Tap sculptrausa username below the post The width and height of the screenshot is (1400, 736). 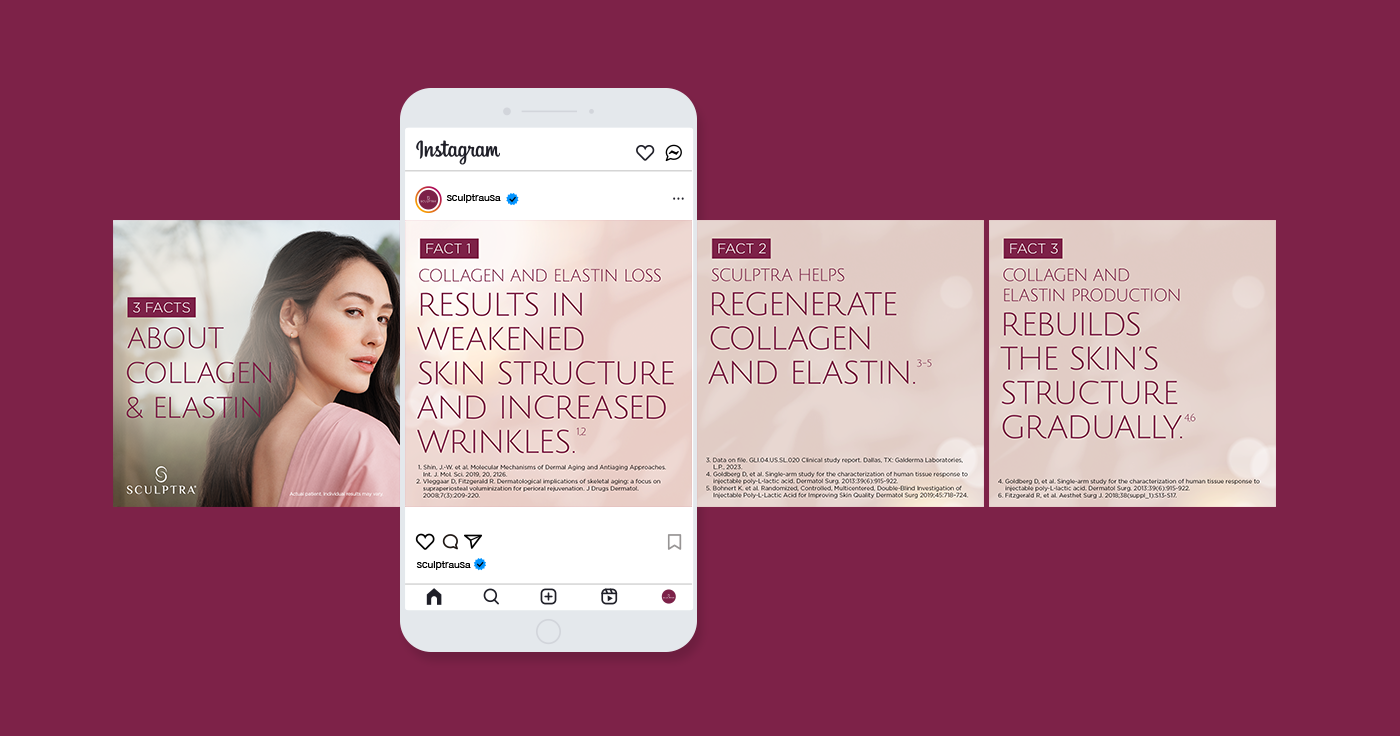pyautogui.click(x=443, y=565)
